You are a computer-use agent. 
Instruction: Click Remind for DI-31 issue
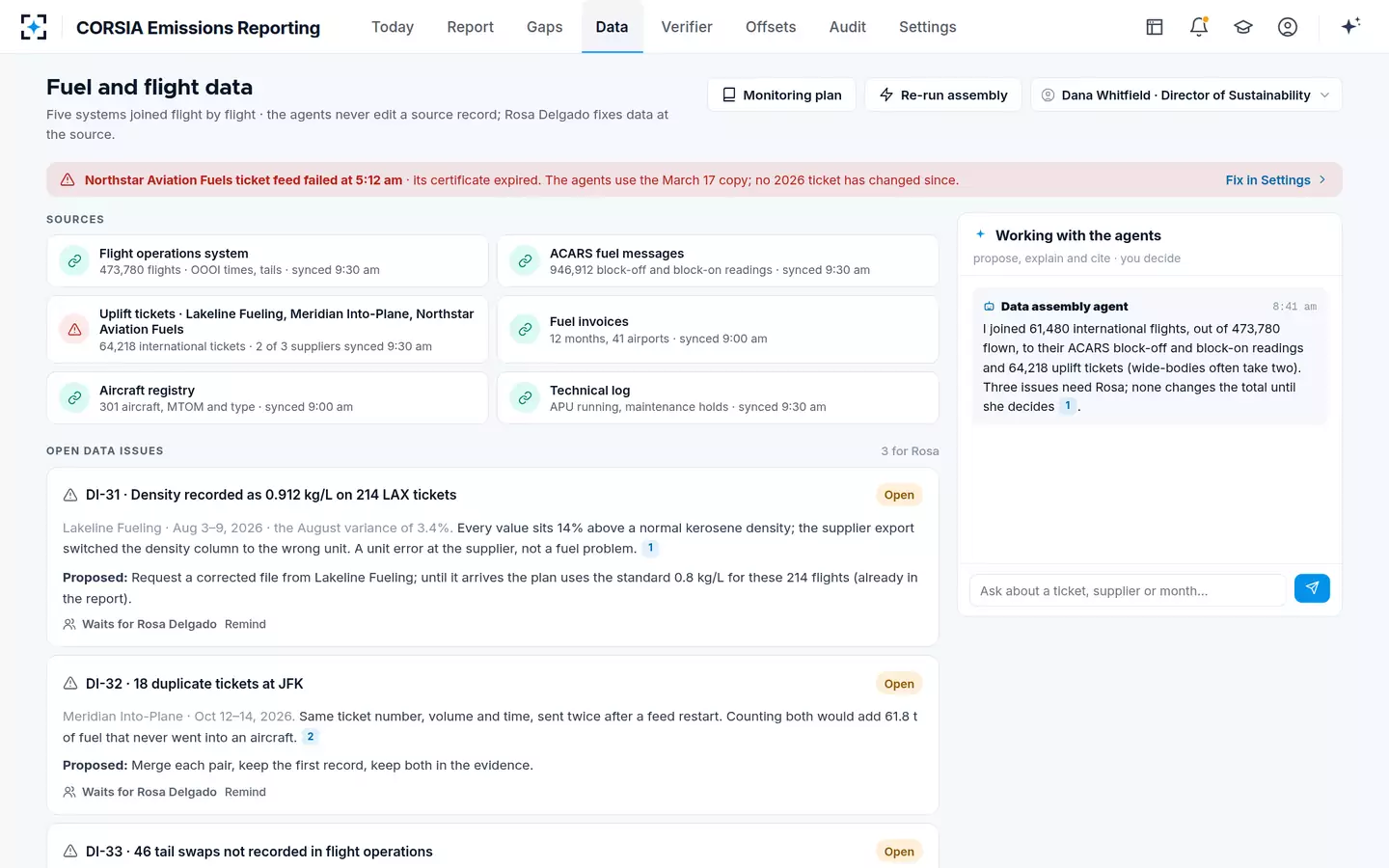(x=245, y=624)
